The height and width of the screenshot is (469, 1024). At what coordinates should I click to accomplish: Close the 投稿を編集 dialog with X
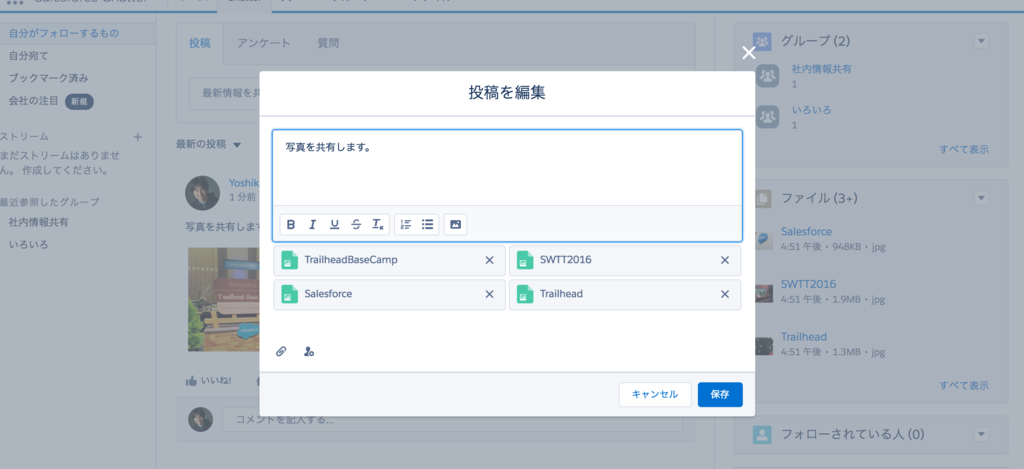tap(749, 53)
